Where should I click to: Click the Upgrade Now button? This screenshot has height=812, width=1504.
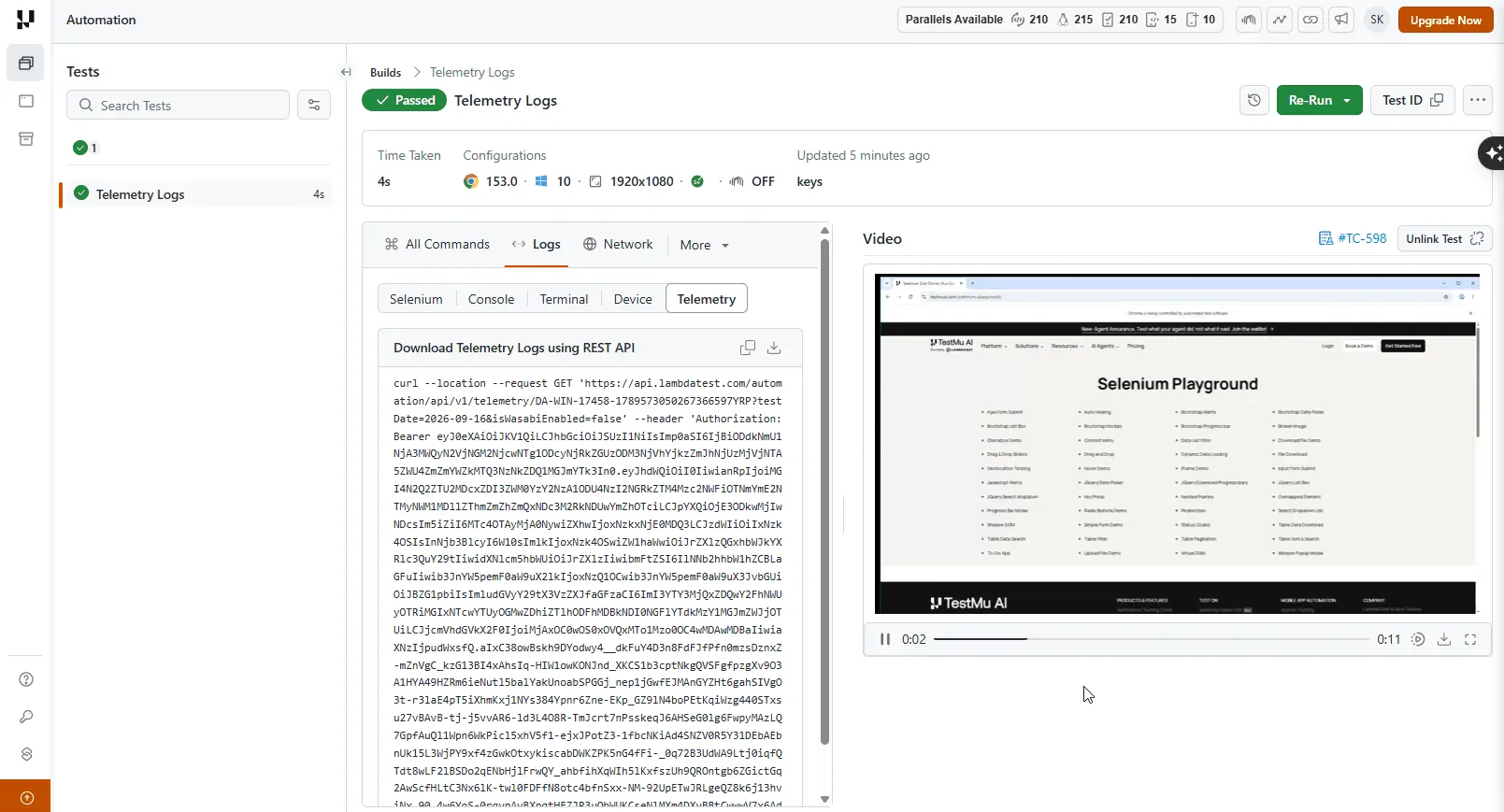(x=1445, y=20)
